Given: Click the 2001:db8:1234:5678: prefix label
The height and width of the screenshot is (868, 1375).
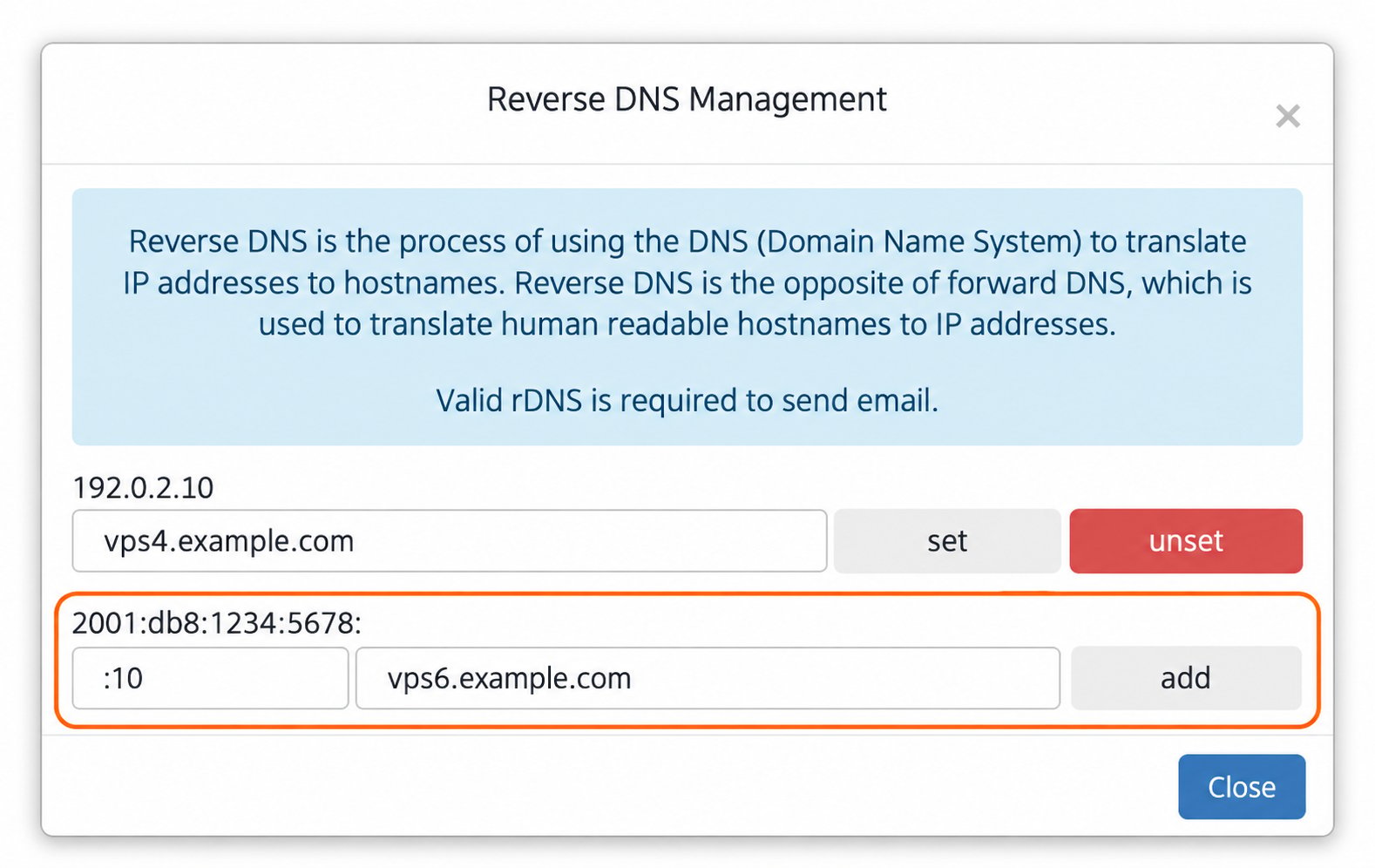Looking at the screenshot, I should (x=217, y=623).
